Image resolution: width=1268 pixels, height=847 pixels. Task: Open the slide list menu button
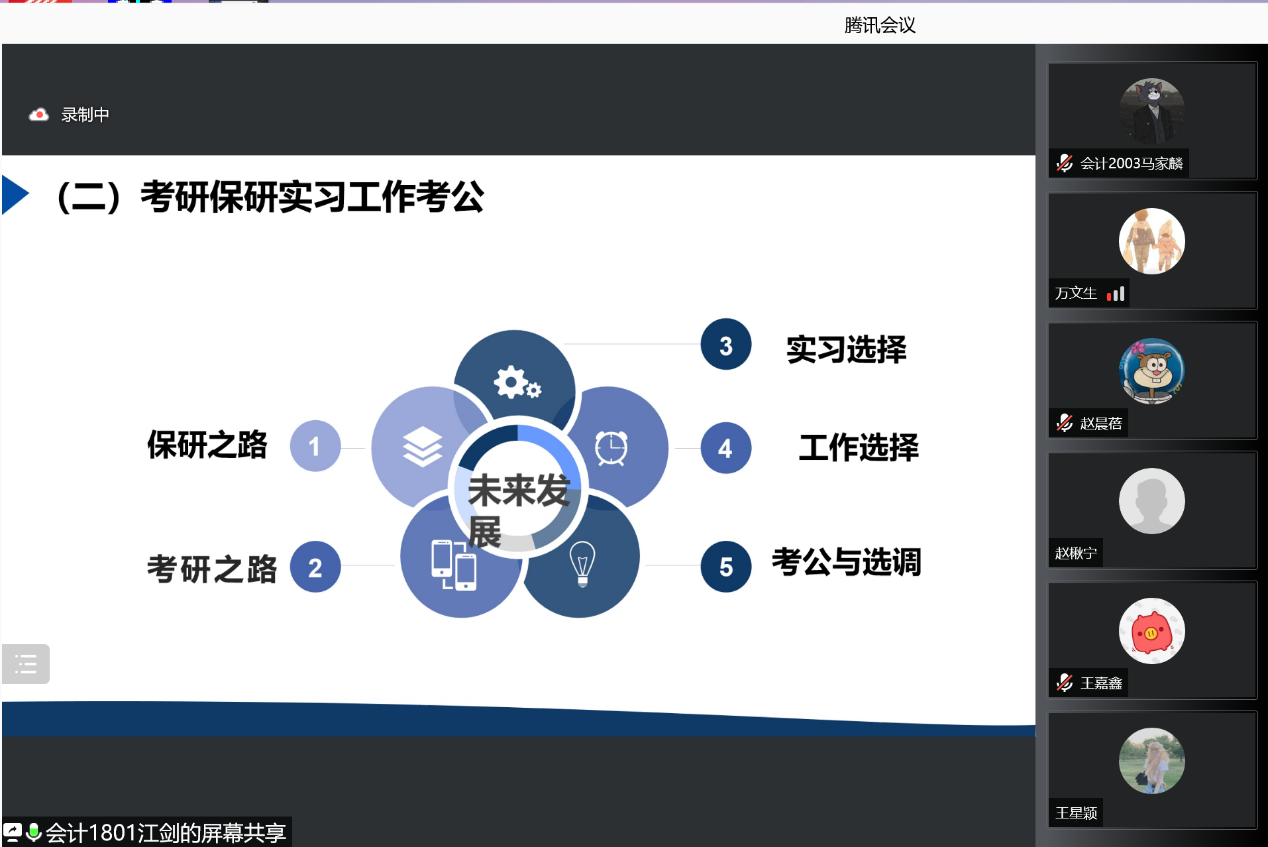click(x=26, y=664)
